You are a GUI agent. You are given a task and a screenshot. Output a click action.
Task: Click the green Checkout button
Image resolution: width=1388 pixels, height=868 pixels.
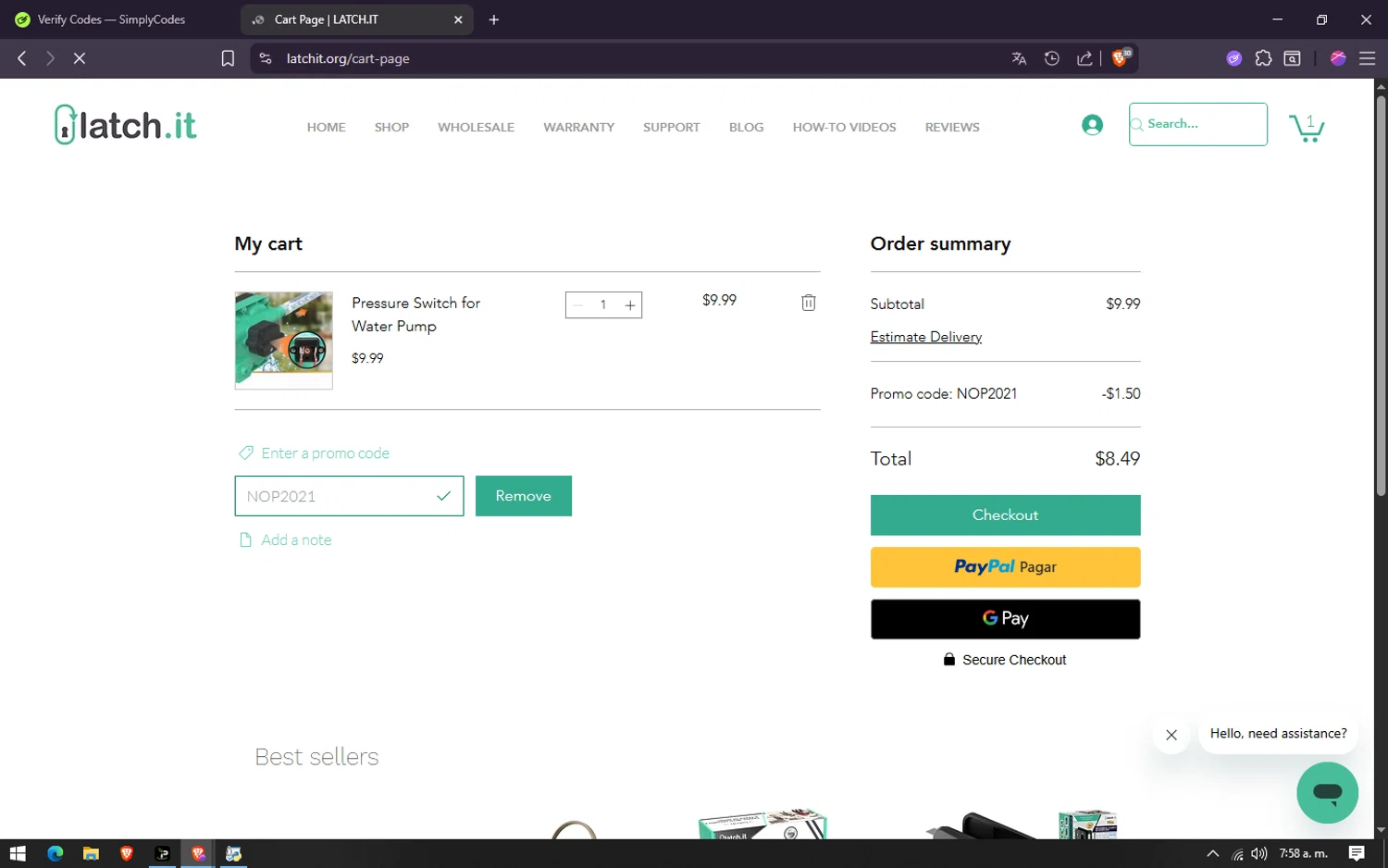coord(1005,515)
